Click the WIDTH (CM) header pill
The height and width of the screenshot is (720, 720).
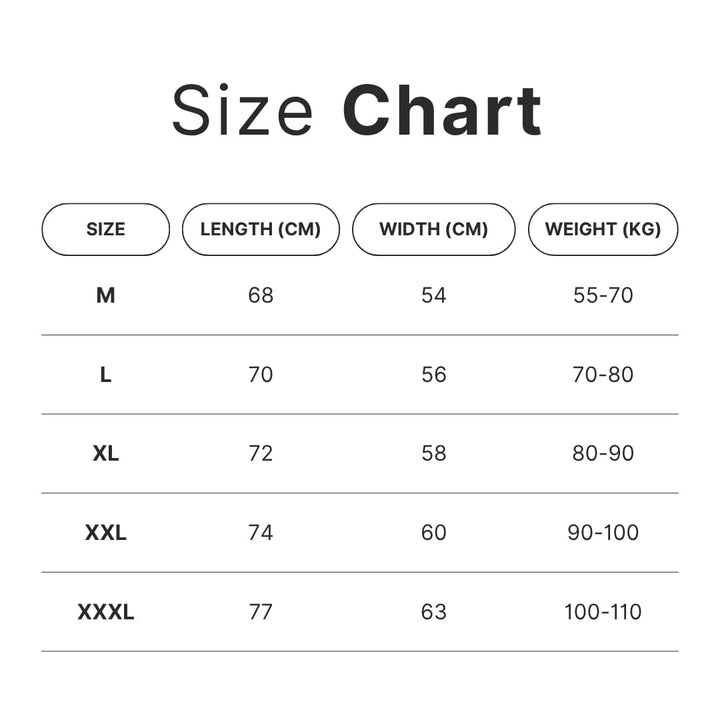(433, 229)
